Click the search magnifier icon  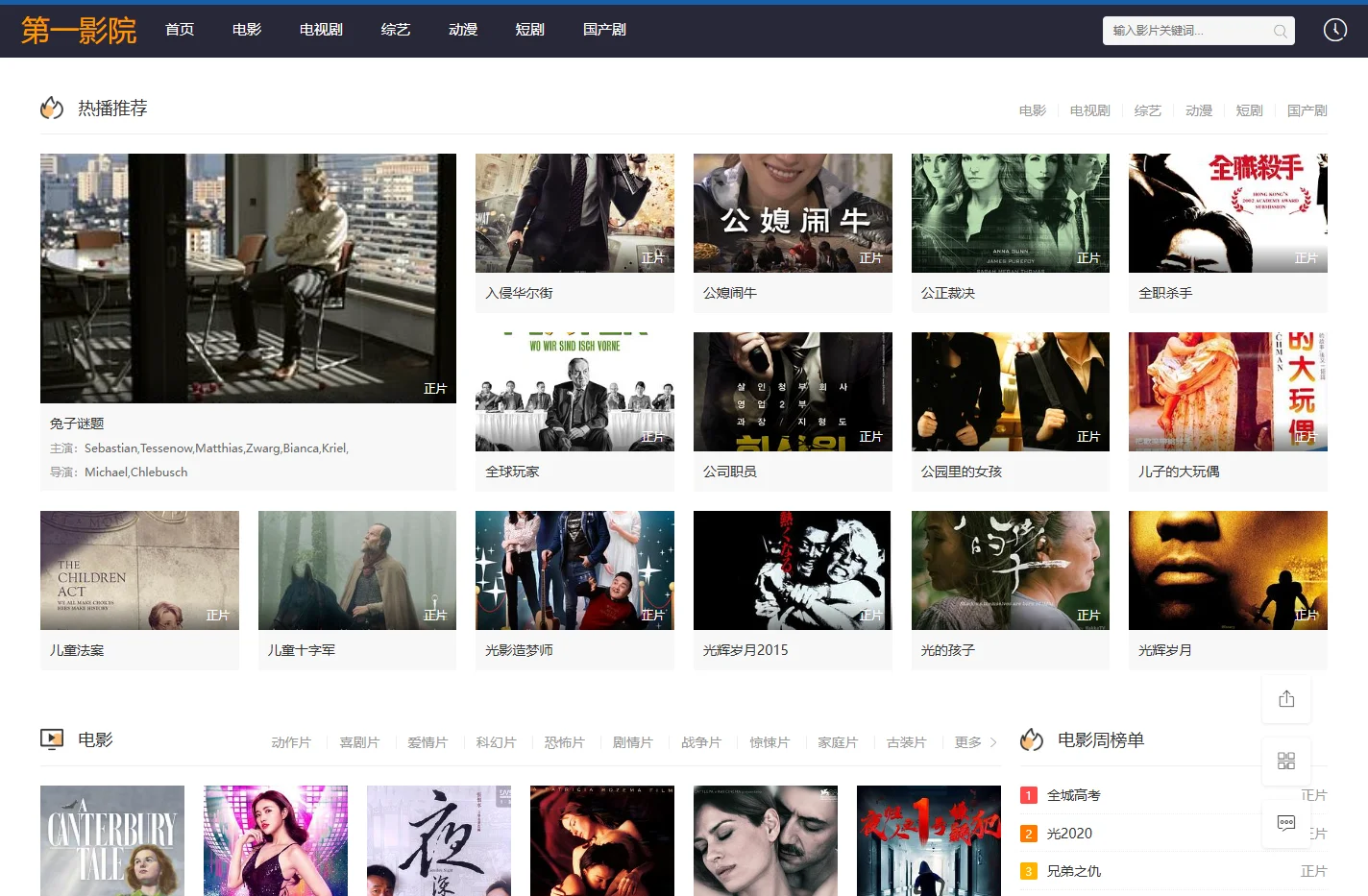coord(1280,31)
